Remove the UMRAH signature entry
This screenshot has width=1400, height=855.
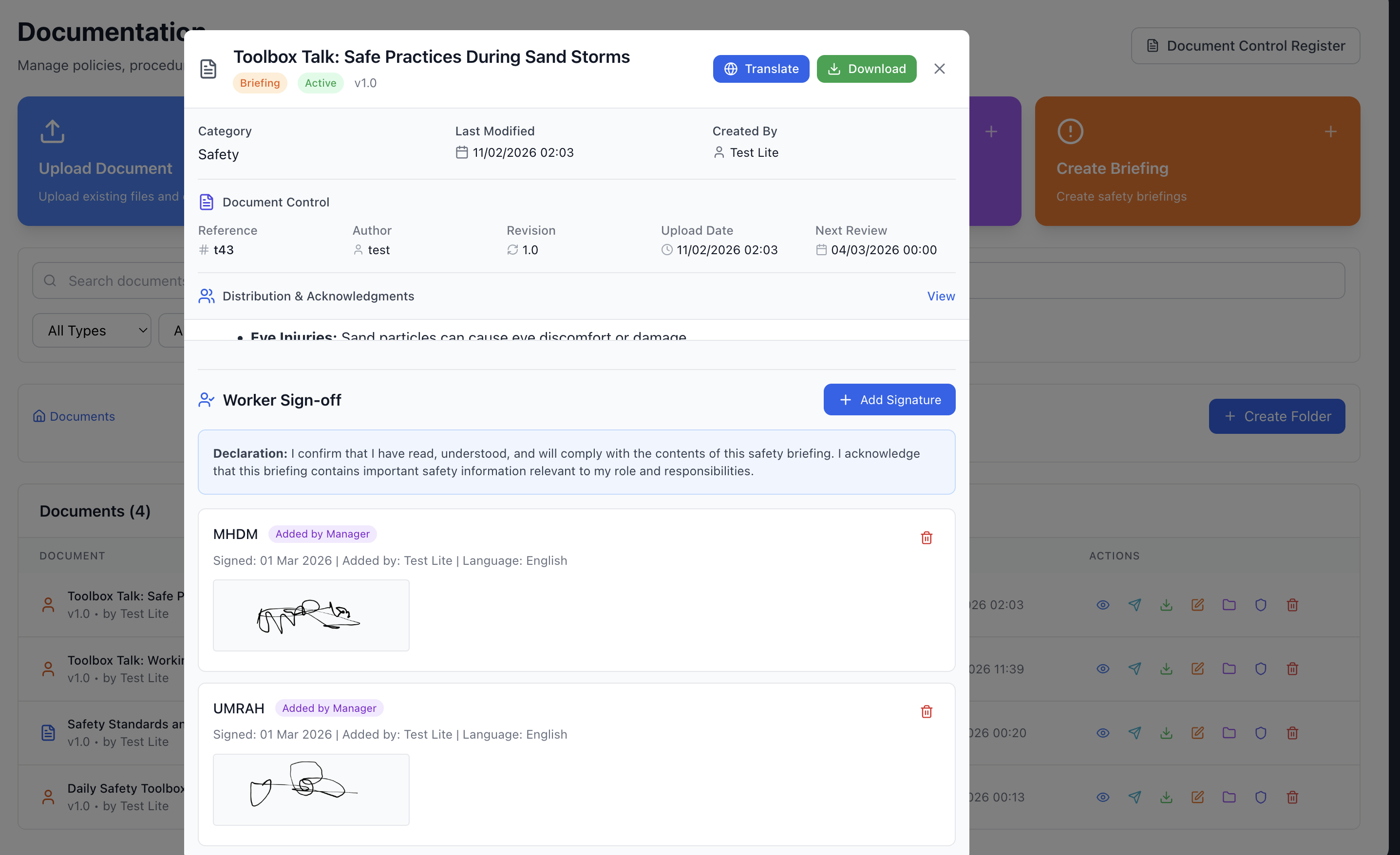tap(927, 711)
